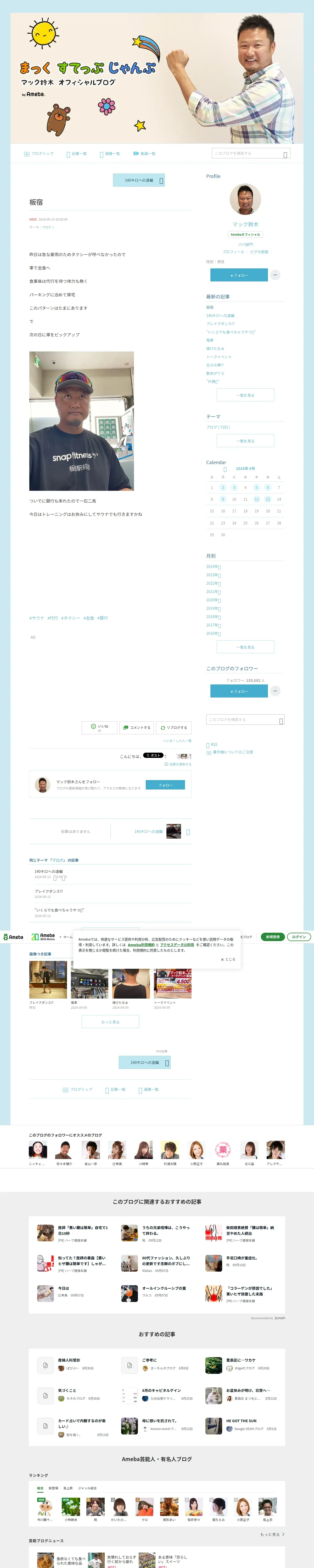Expand the 2022年 monthly archive
This screenshot has width=314, height=1568.
(x=214, y=583)
